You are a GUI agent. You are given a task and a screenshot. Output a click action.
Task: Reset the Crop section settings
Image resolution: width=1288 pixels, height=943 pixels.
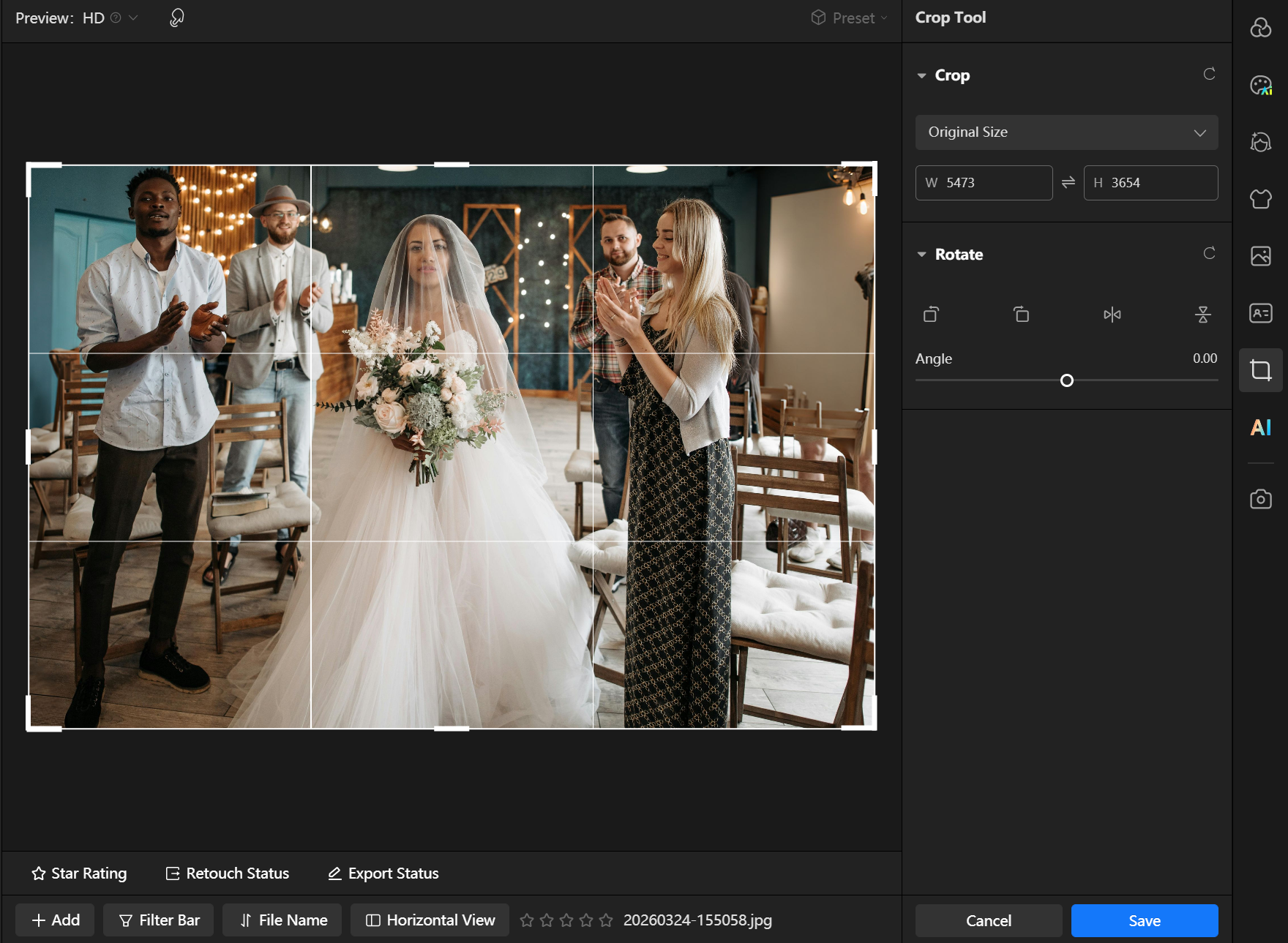click(x=1209, y=75)
